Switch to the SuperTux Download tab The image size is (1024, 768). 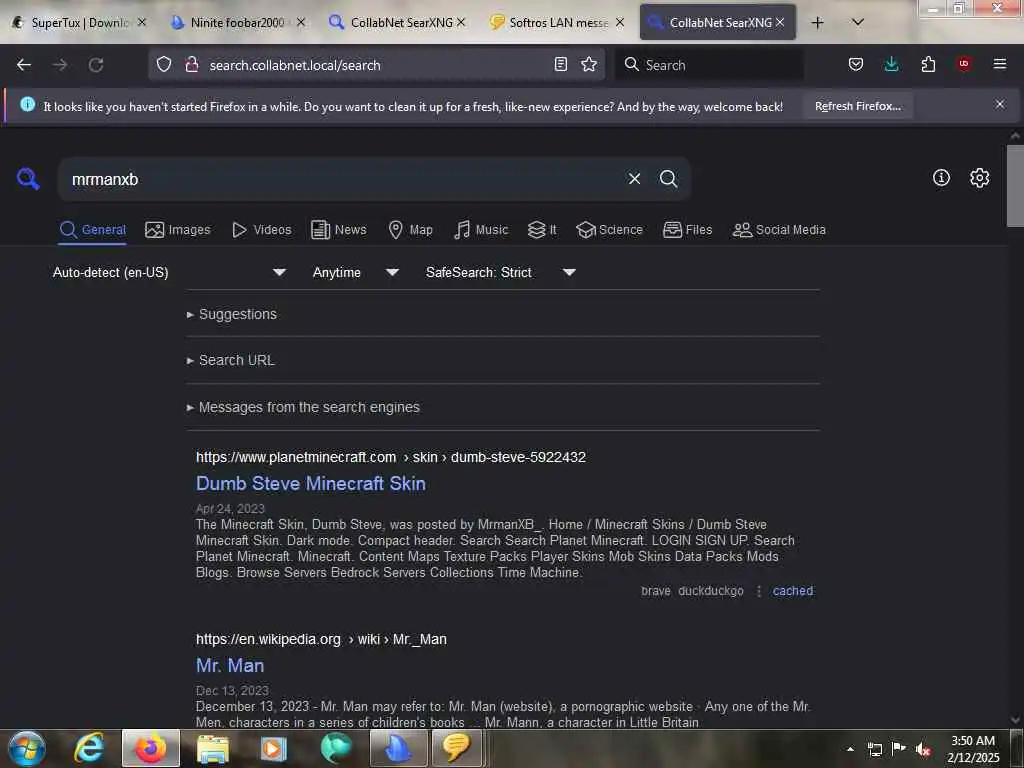[x=78, y=22]
